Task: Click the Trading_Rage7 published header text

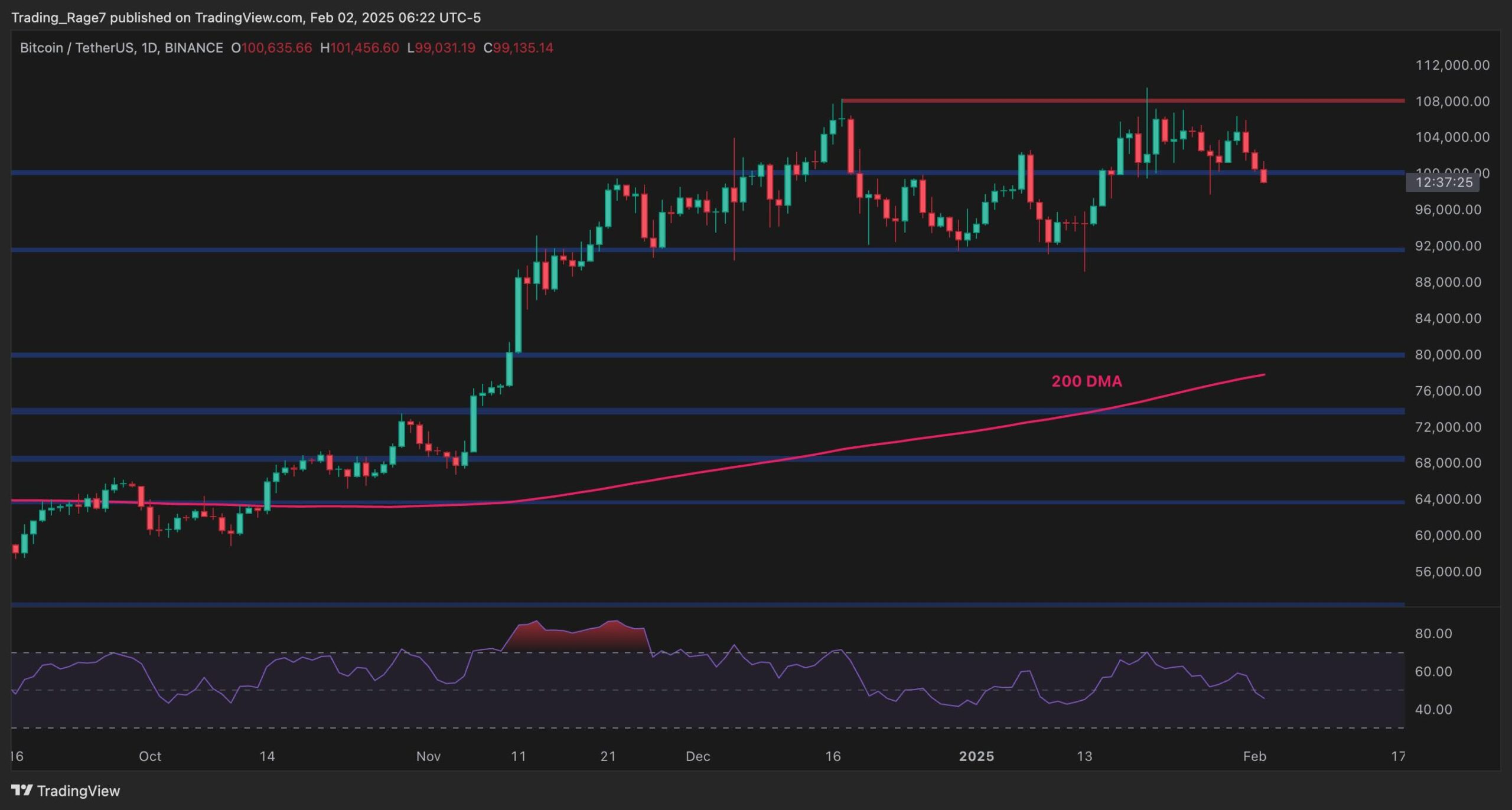Action: point(246,18)
